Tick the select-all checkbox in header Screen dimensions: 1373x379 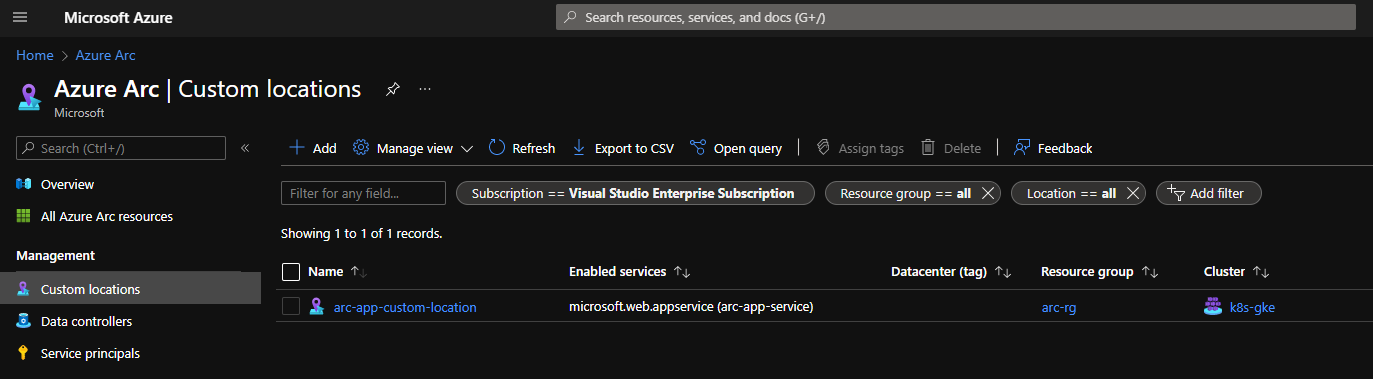pos(291,271)
